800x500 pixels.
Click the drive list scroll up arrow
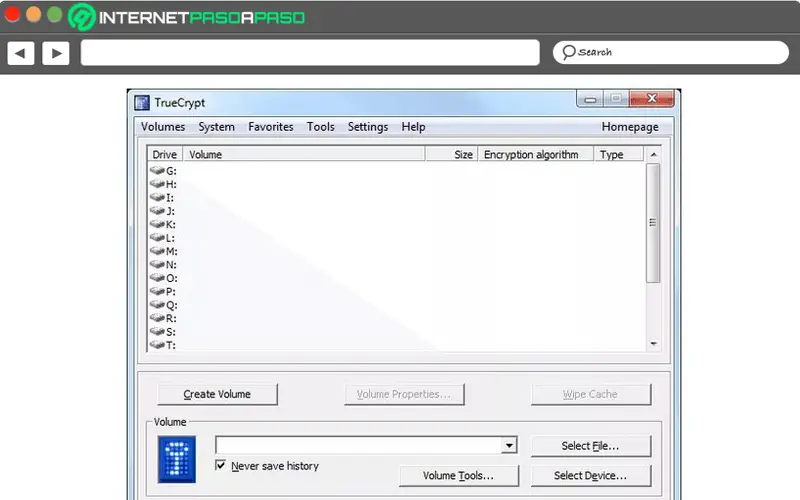point(654,154)
